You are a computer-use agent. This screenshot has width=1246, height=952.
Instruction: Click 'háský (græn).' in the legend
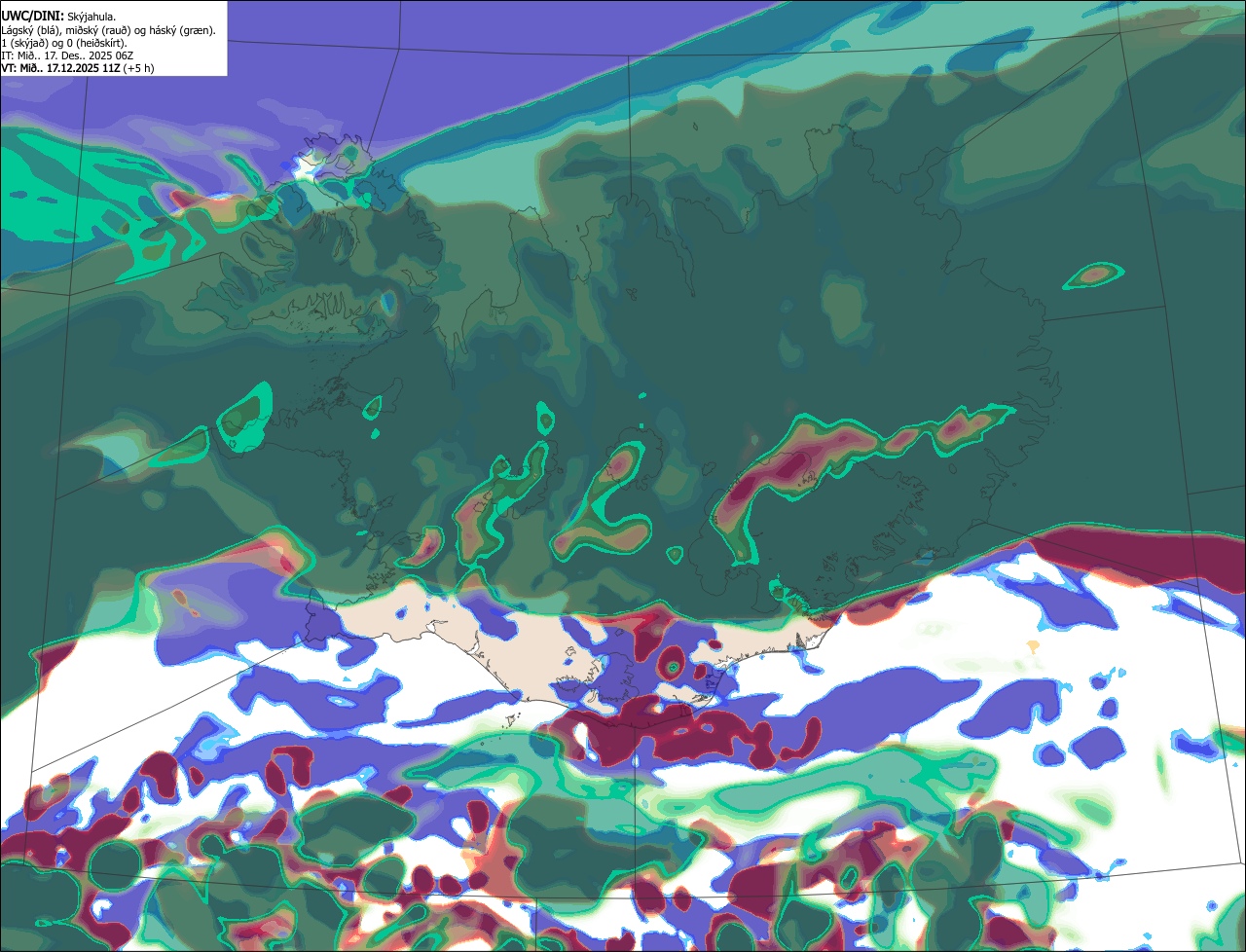pyautogui.click(x=182, y=30)
